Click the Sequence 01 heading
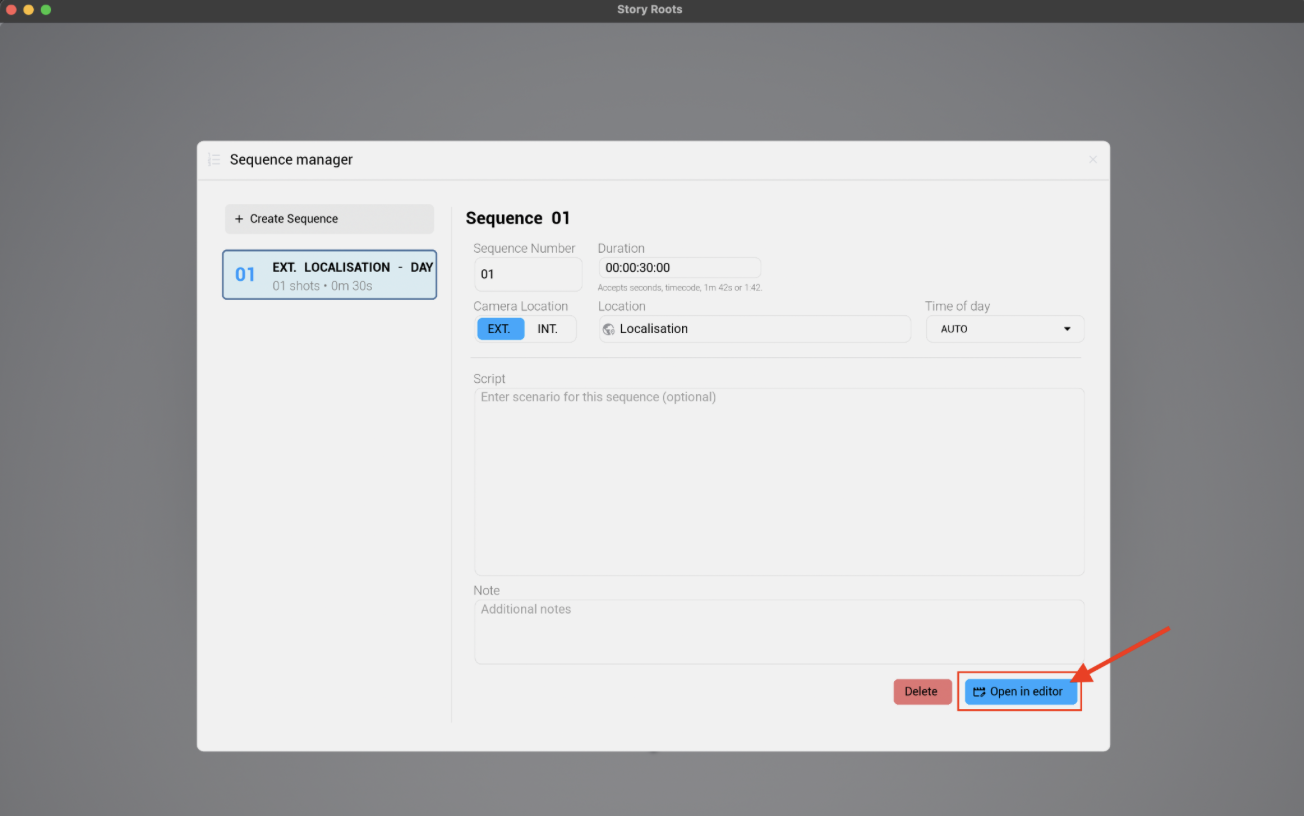Image resolution: width=1304 pixels, height=816 pixels. (x=518, y=219)
